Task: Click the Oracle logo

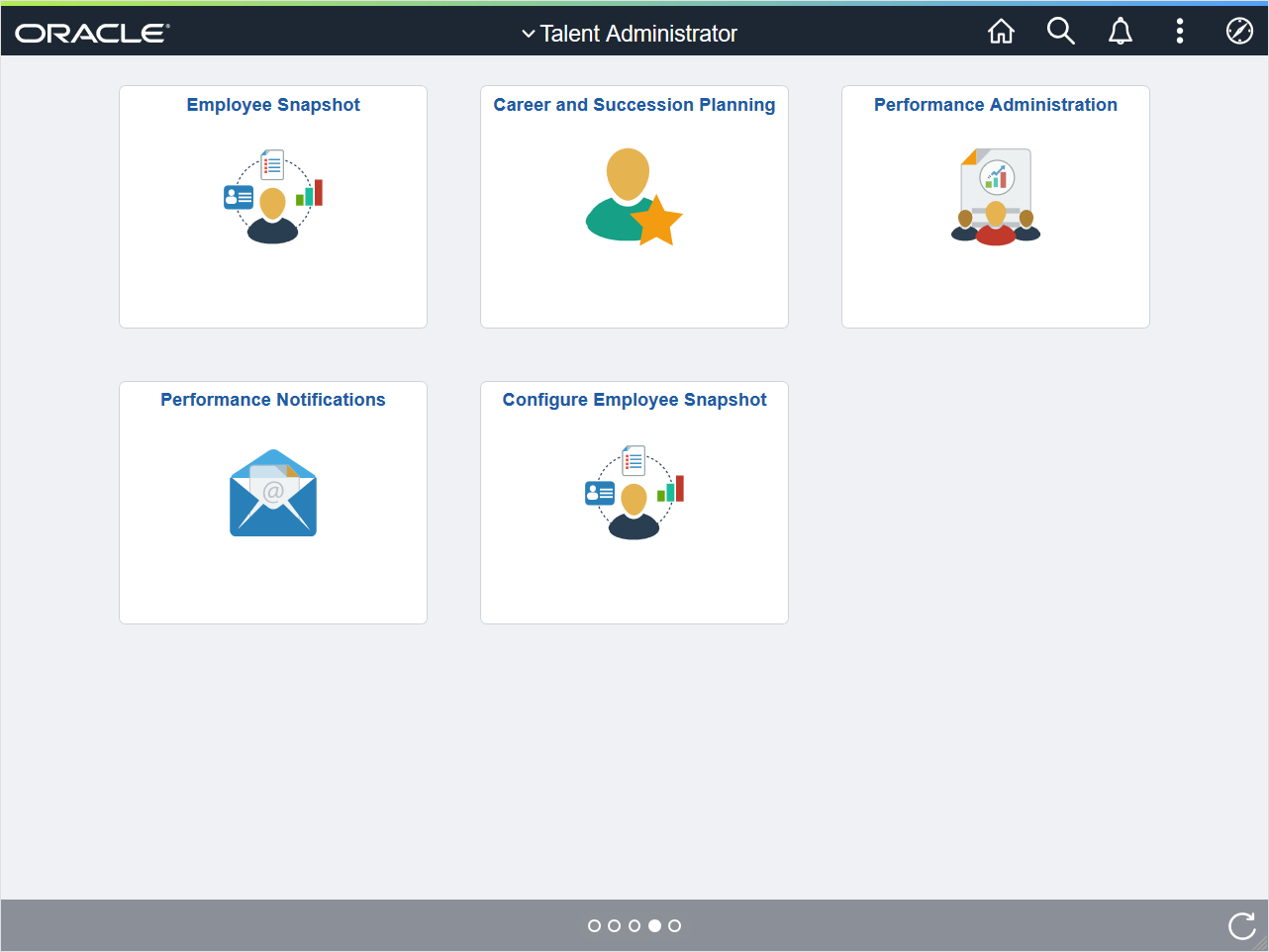Action: point(92,33)
